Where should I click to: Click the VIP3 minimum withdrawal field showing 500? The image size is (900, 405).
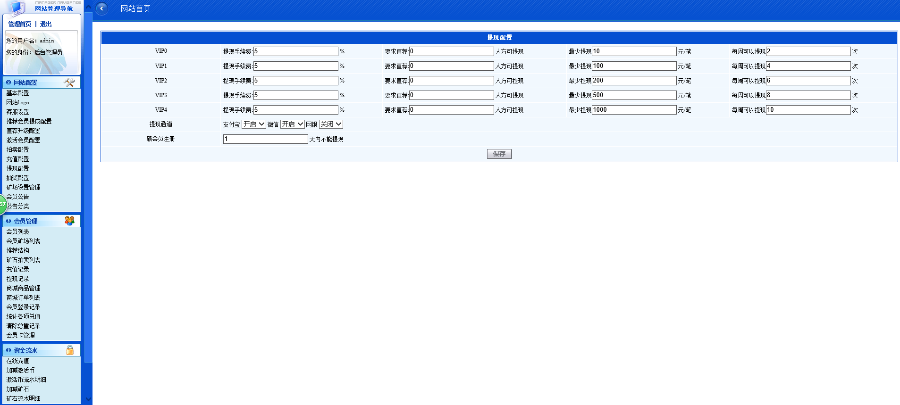pos(634,95)
